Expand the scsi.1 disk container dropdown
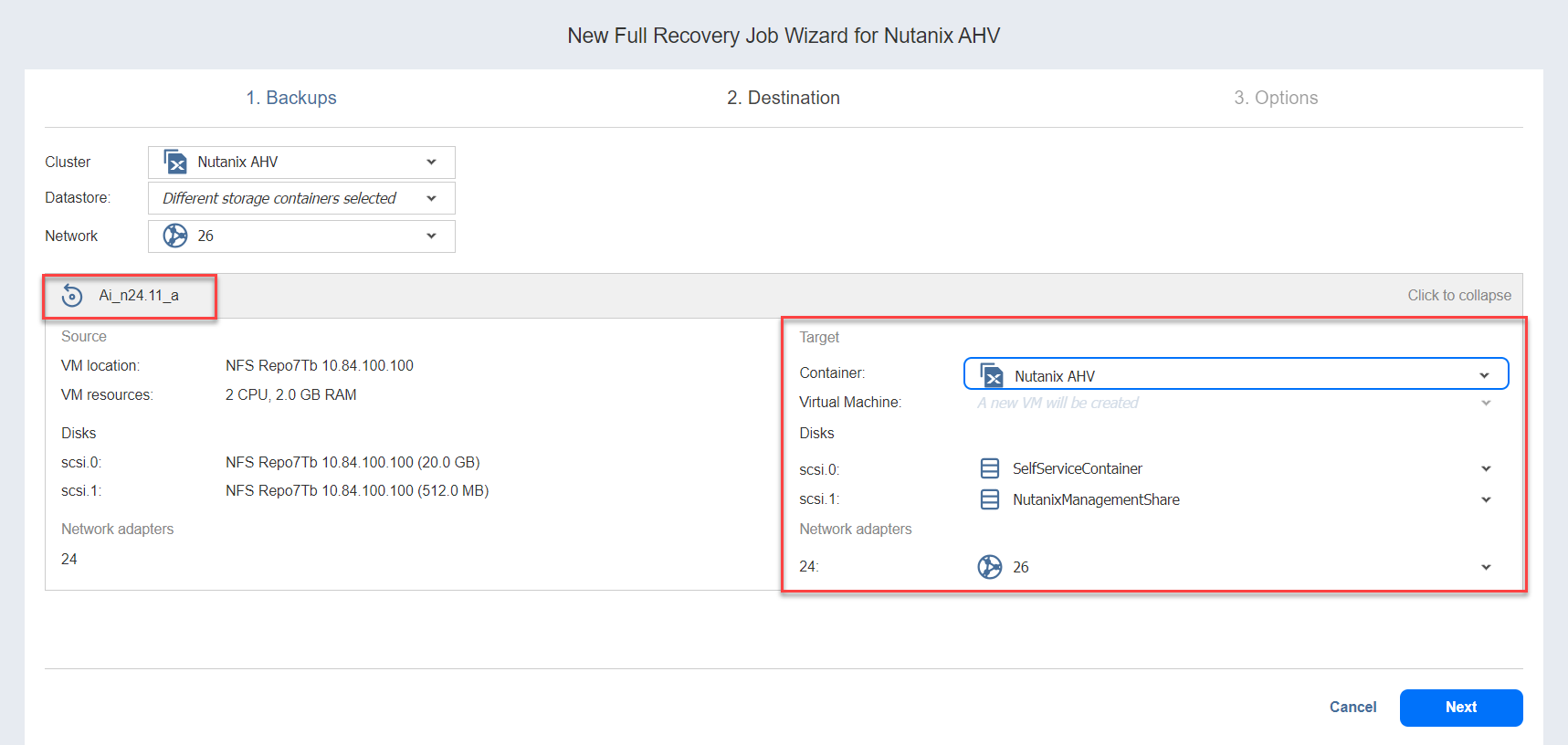Image resolution: width=1568 pixels, height=745 pixels. [1486, 499]
